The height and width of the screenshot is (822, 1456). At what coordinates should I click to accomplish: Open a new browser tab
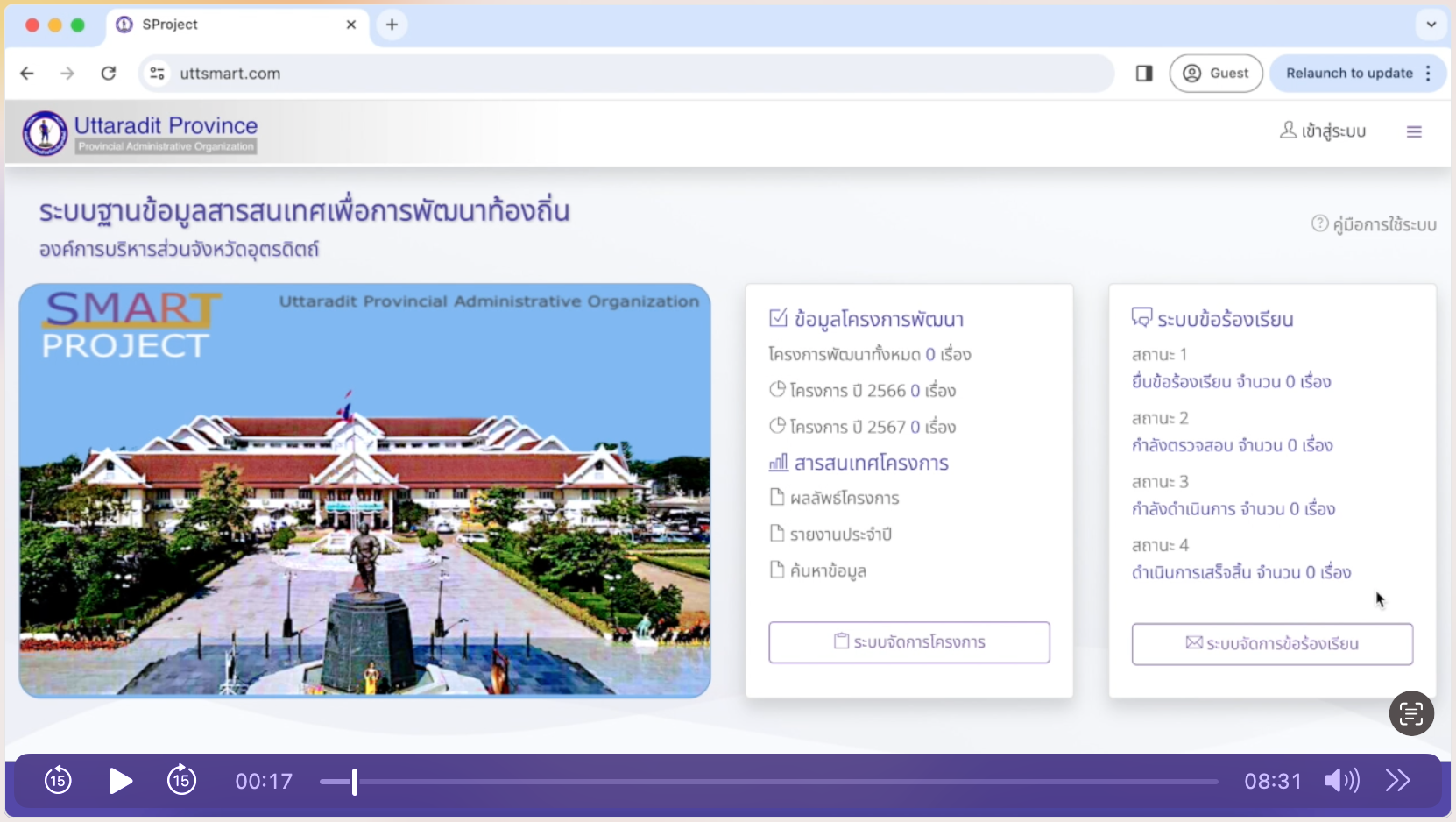[x=392, y=25]
